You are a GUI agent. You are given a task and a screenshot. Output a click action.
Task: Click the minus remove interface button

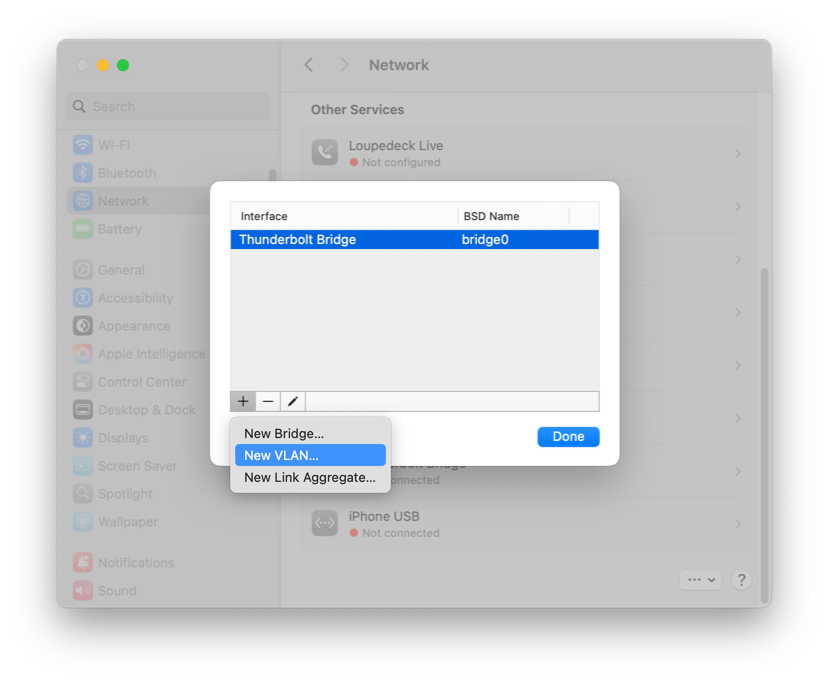tap(268, 401)
